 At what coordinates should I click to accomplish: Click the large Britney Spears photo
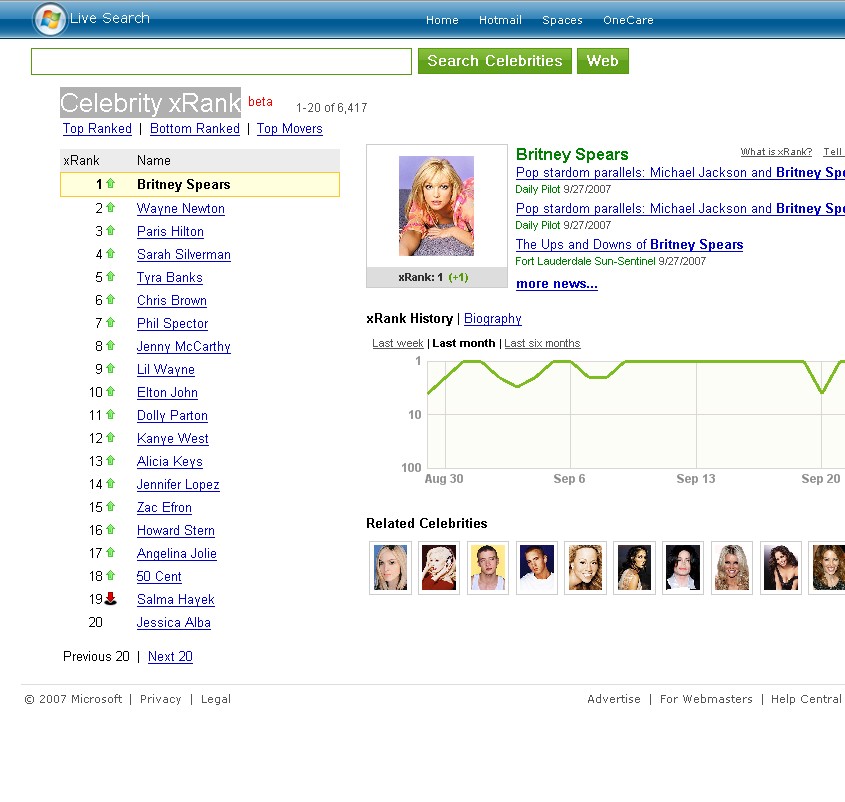(437, 206)
